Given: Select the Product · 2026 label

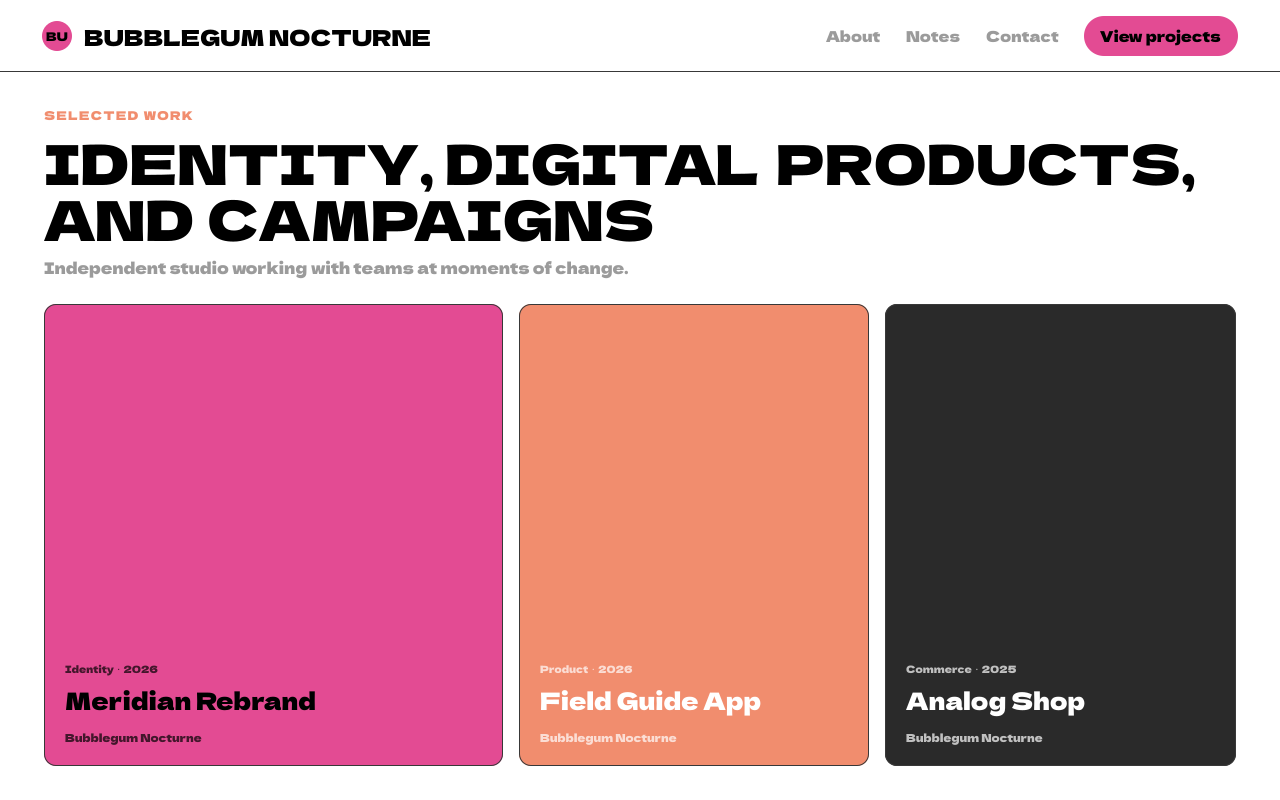Looking at the screenshot, I should [x=586, y=669].
